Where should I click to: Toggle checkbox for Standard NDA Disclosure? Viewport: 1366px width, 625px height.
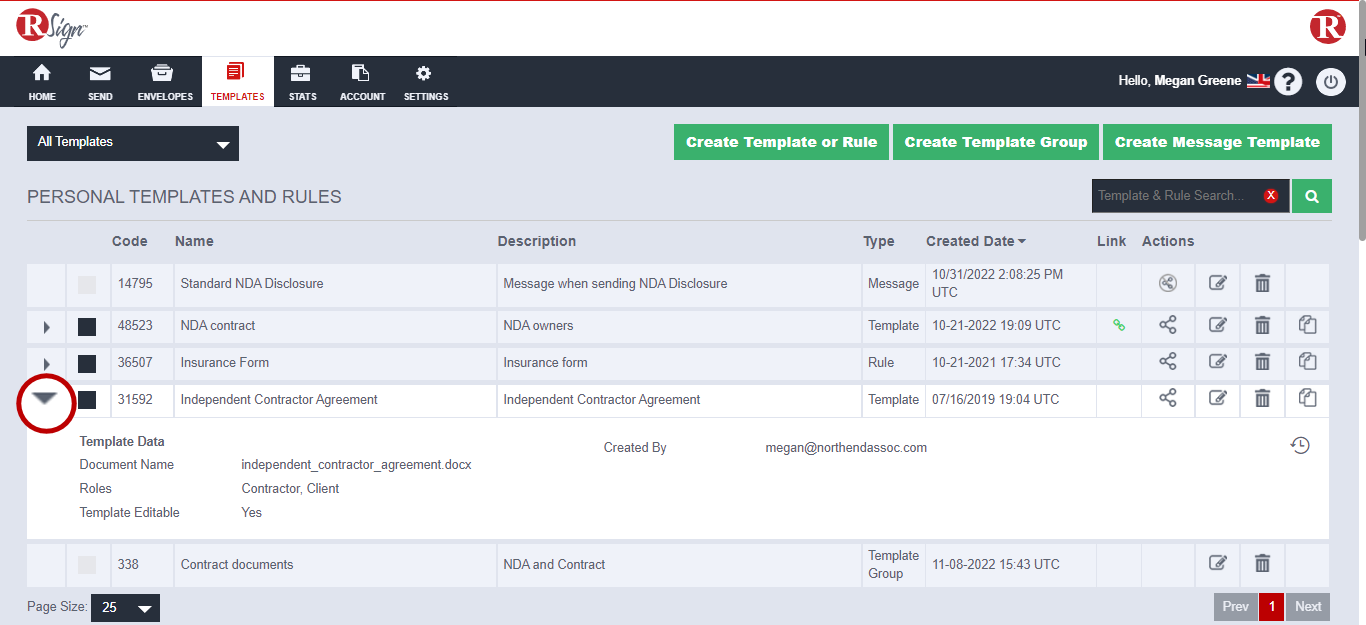point(87,285)
